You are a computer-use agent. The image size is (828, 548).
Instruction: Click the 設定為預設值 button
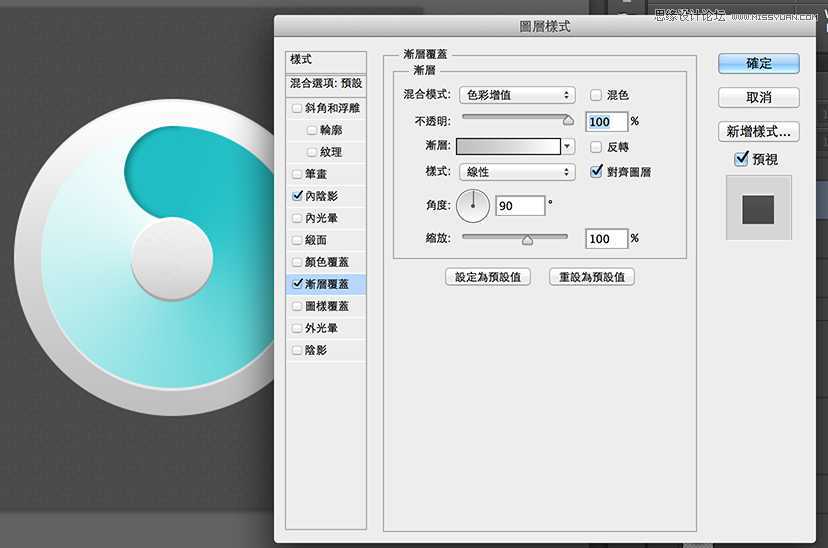coord(487,277)
